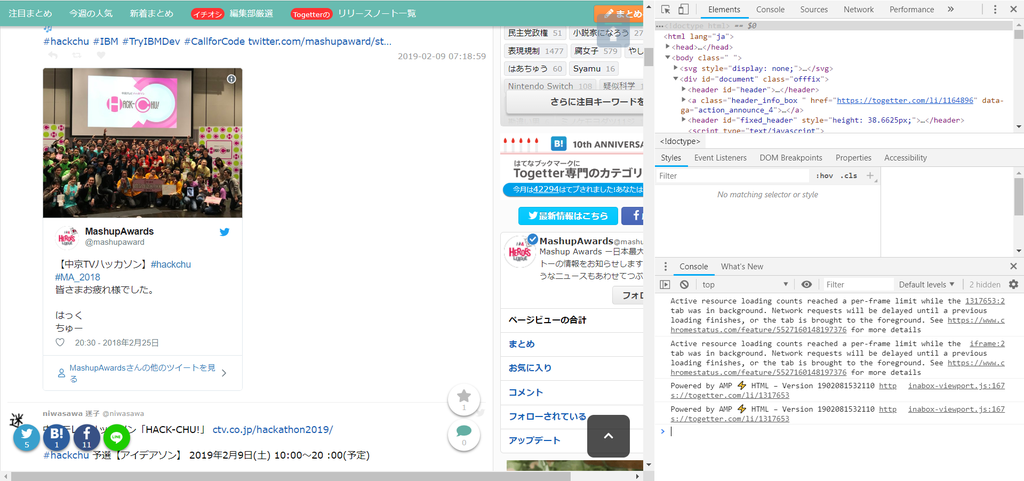The image size is (1024, 481).
Task: Click the 表現規制 keyword tag
Action: click(x=536, y=51)
